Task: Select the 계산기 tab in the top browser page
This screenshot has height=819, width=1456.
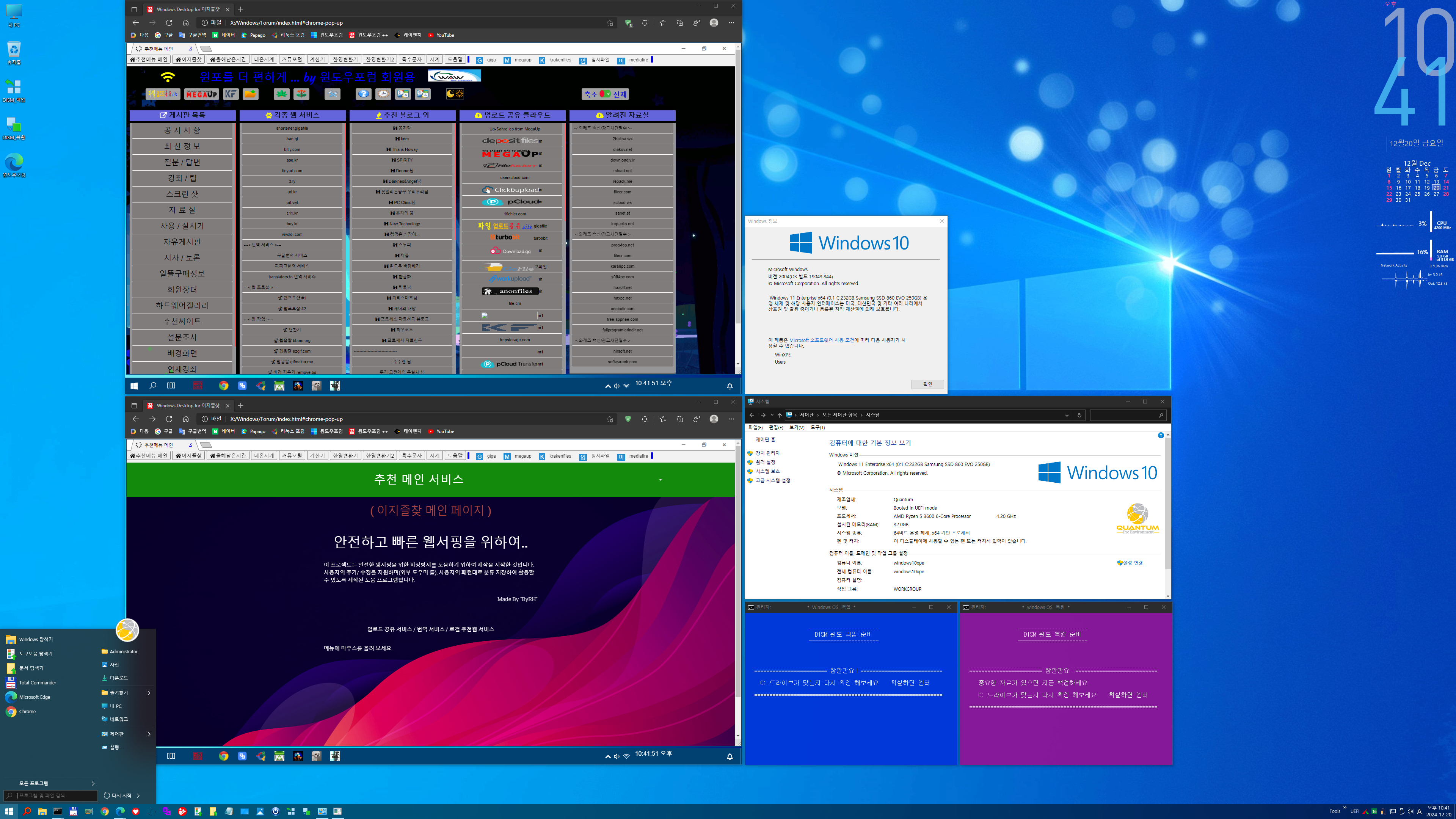Action: pyautogui.click(x=317, y=60)
